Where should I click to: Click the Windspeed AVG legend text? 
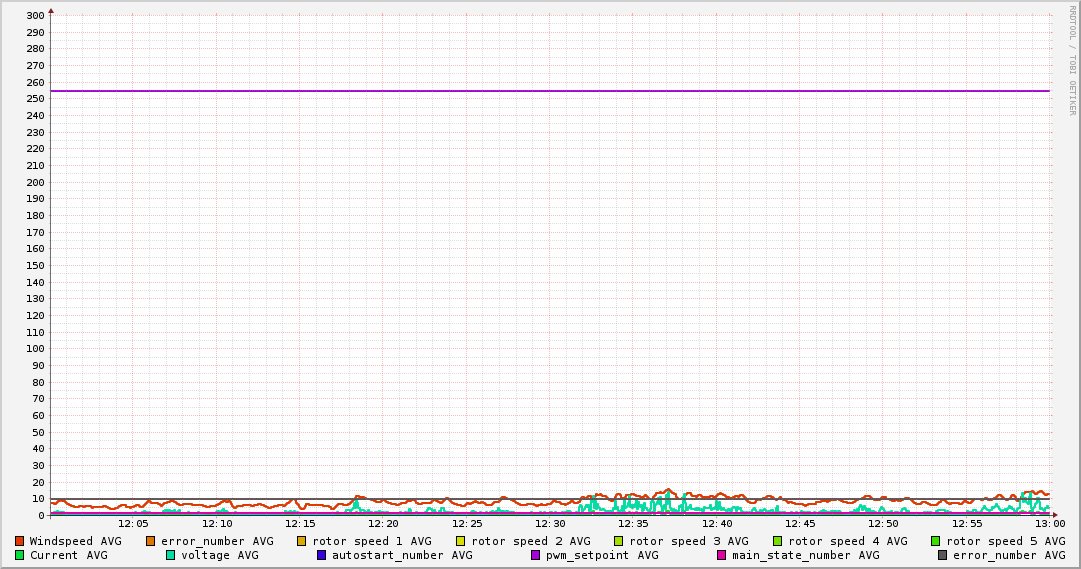(x=75, y=541)
